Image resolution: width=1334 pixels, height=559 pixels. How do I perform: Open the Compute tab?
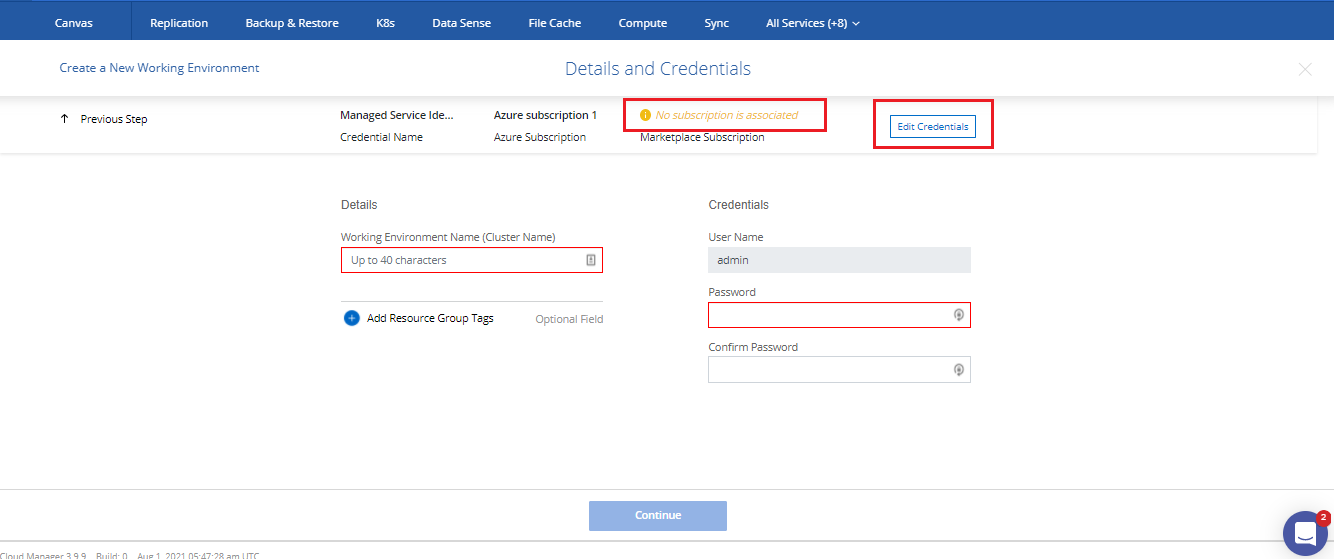point(642,23)
